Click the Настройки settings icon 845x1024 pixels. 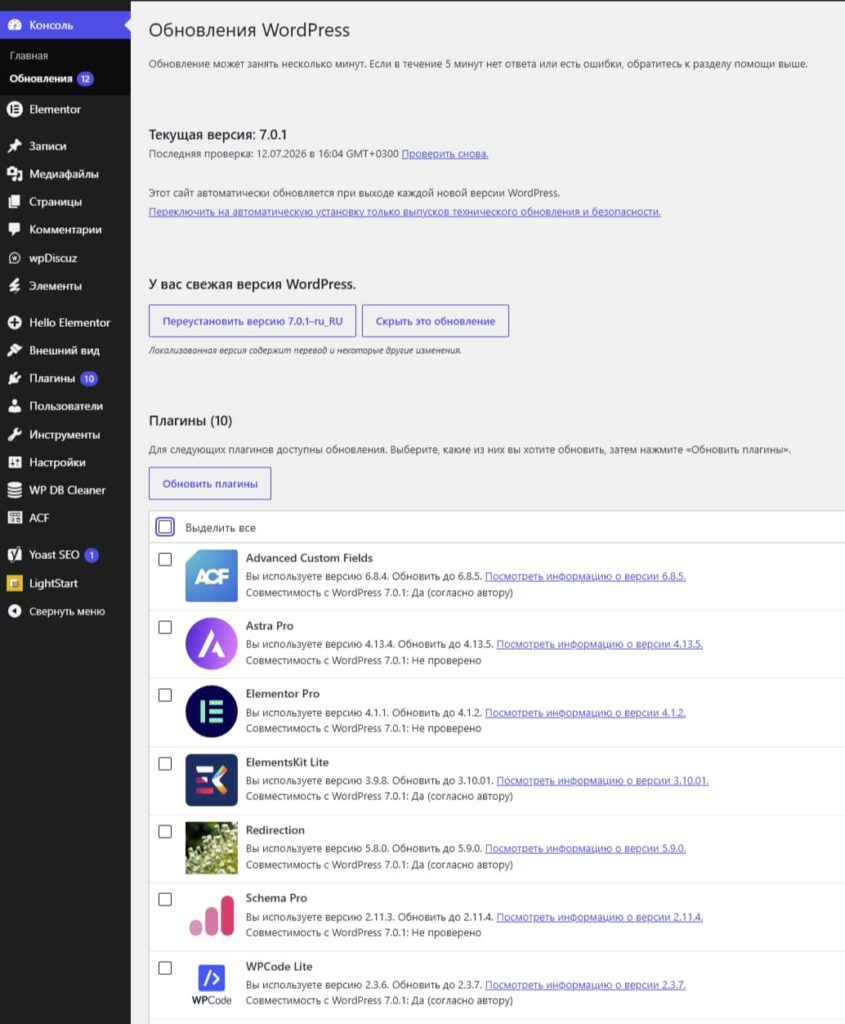[14, 462]
